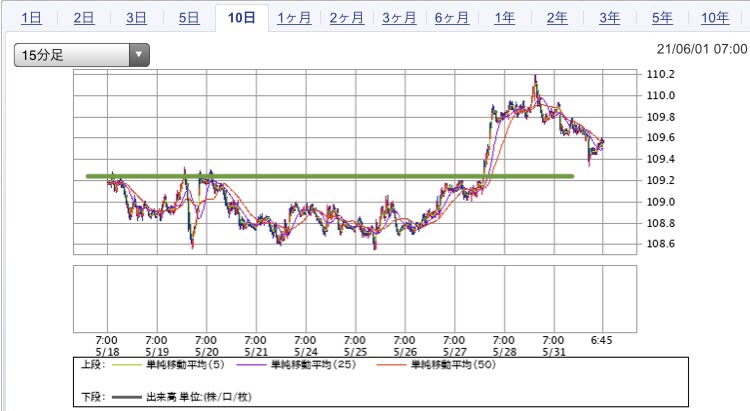The image size is (750, 411).
Task: Click the 5/20 date axis label
Action: (x=206, y=352)
